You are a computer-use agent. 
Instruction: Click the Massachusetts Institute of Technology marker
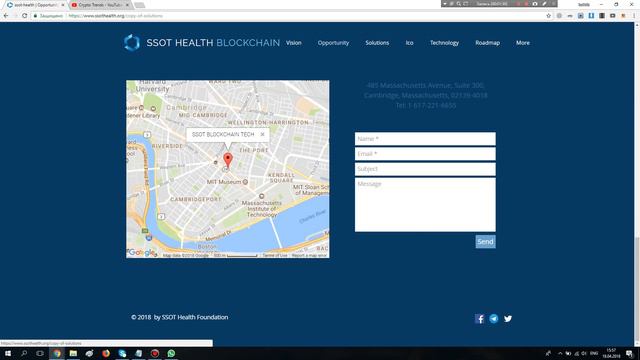pos(262,196)
